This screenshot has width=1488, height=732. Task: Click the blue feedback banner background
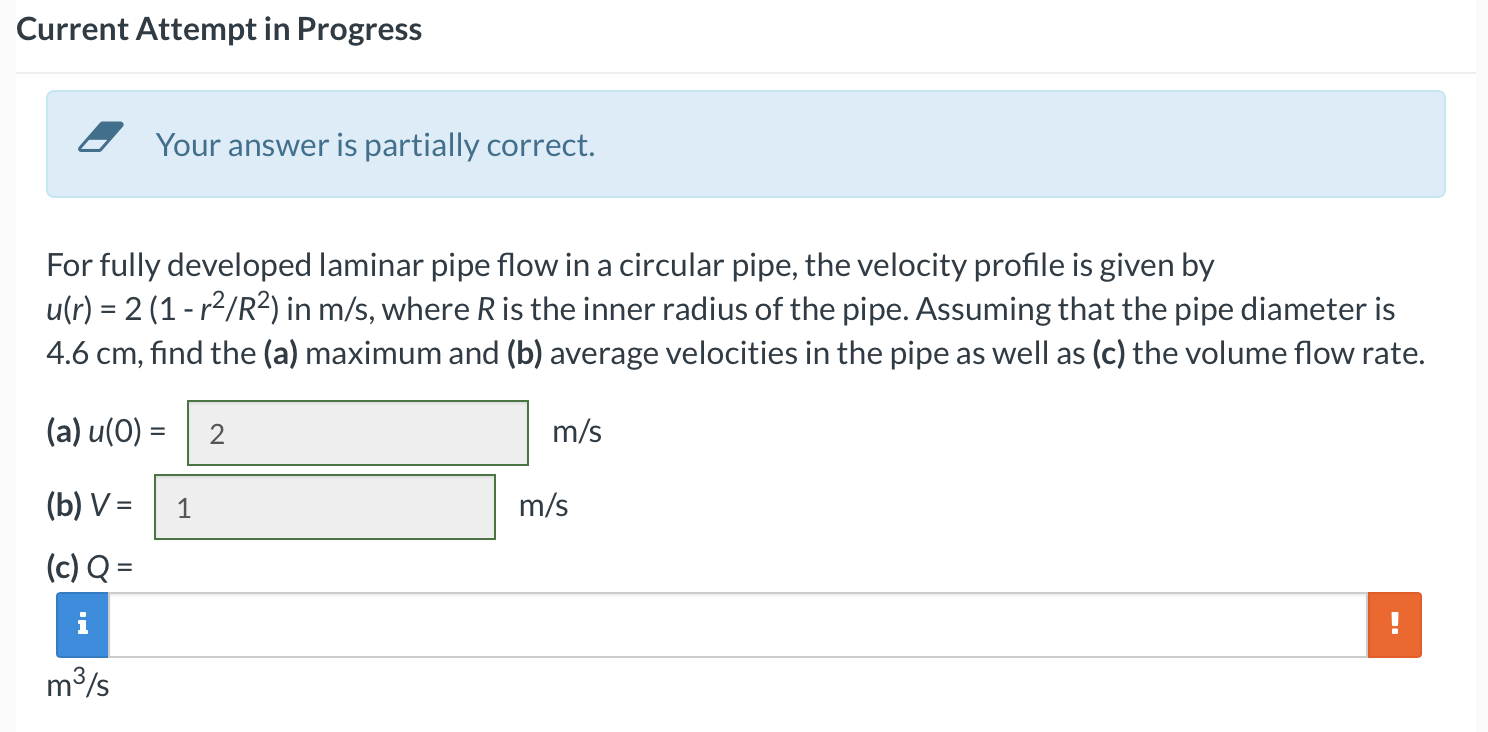900,144
